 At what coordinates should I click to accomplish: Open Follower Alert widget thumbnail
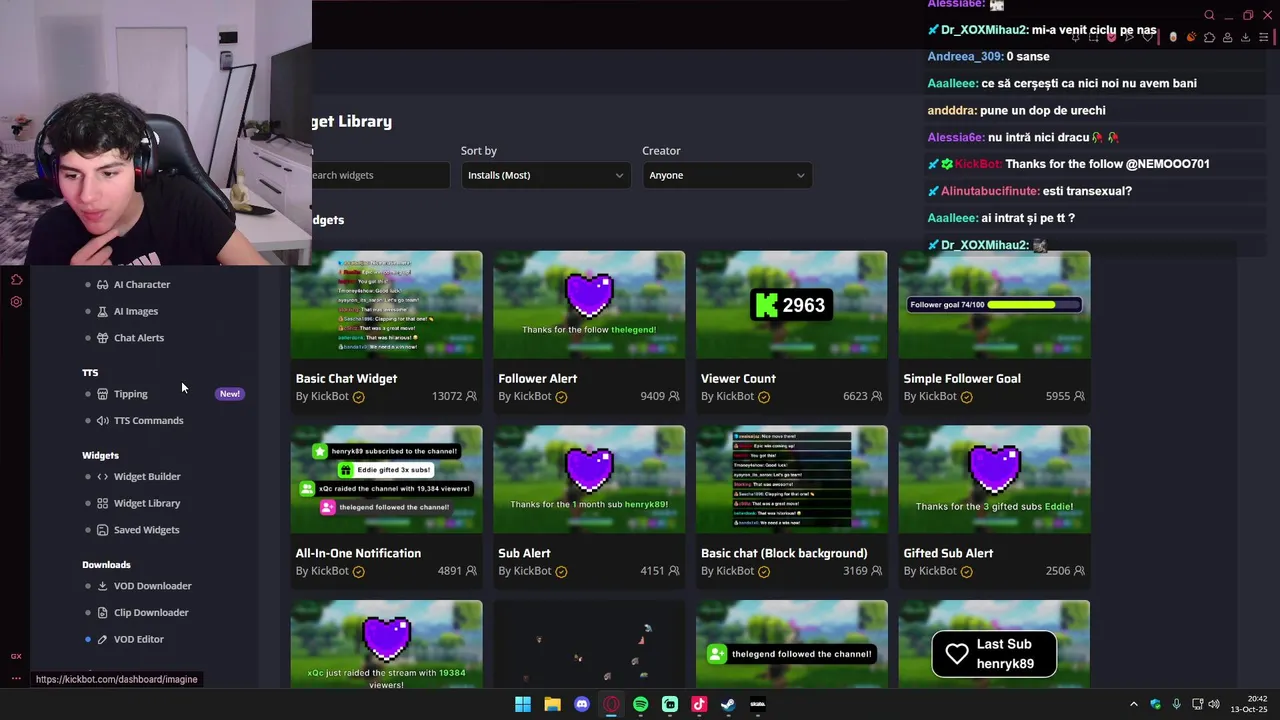coord(589,305)
